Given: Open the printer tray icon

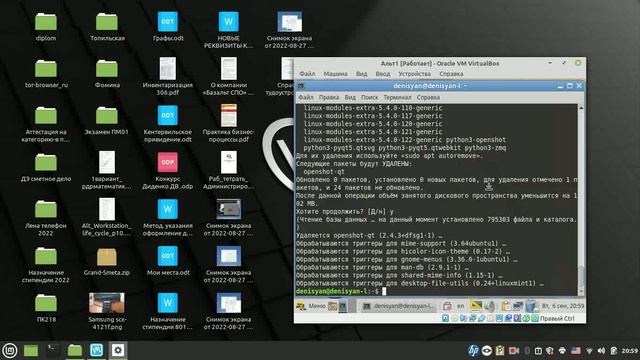Looking at the screenshot, I should click(562, 350).
